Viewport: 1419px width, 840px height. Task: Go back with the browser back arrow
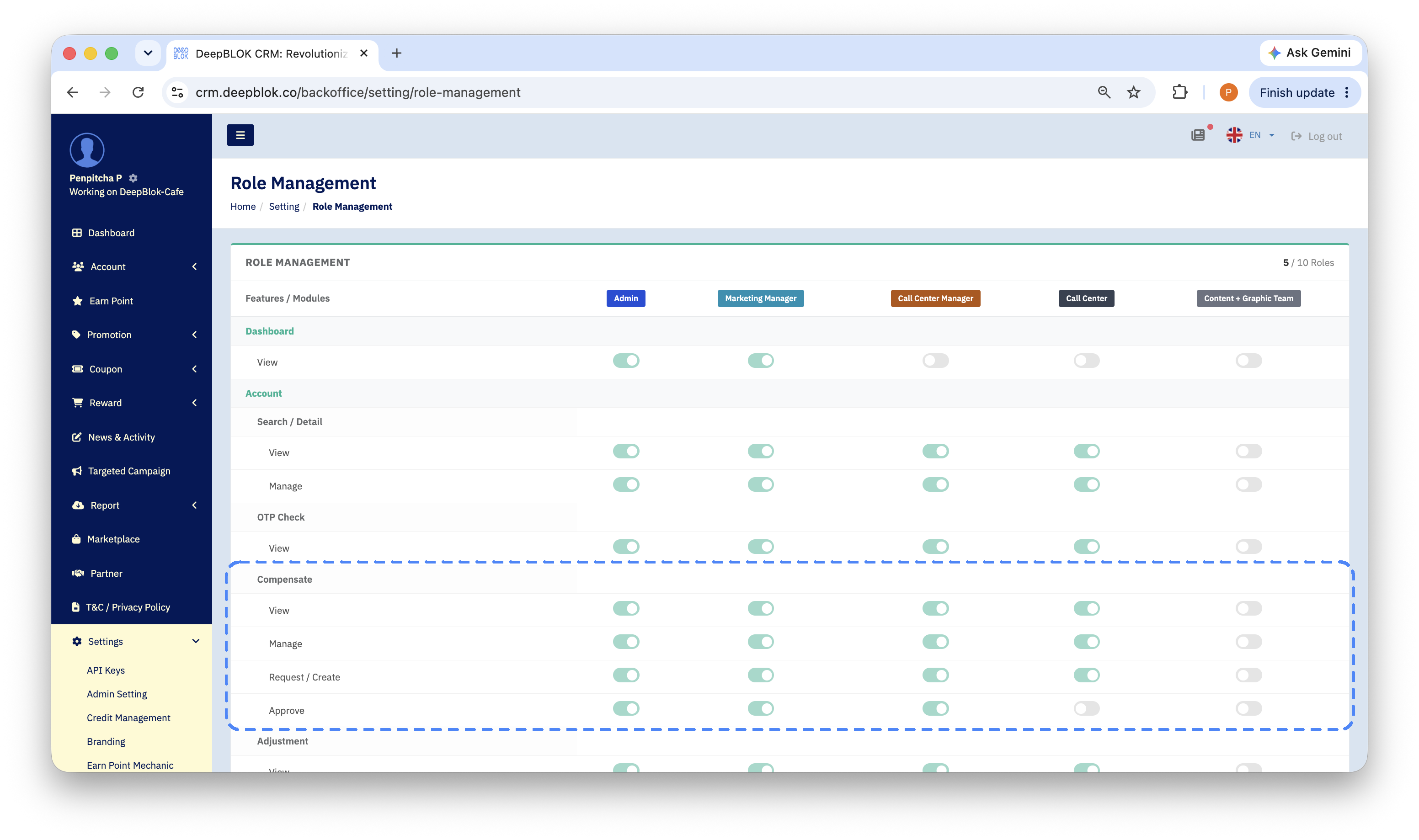point(72,92)
